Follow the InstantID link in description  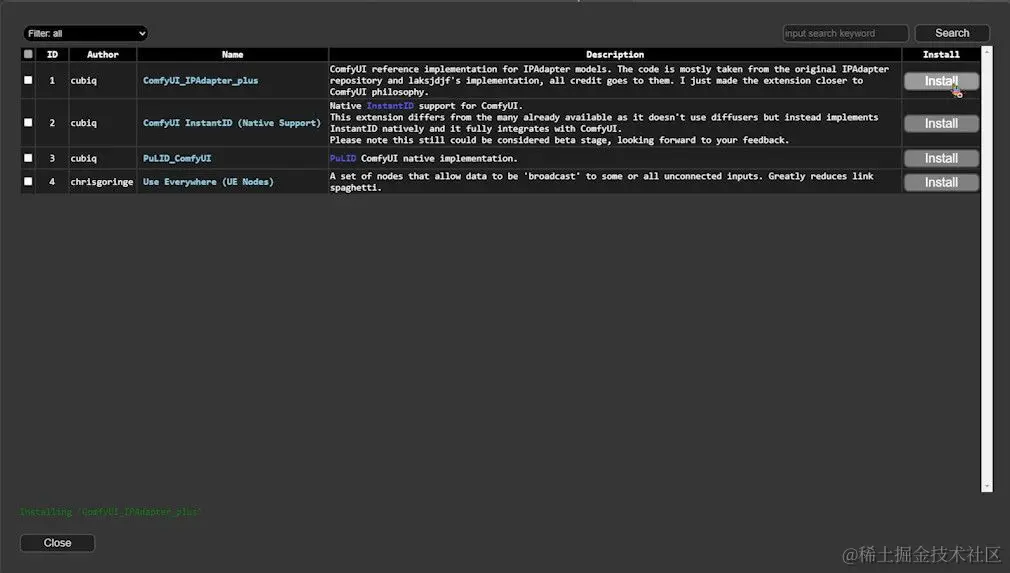click(390, 106)
